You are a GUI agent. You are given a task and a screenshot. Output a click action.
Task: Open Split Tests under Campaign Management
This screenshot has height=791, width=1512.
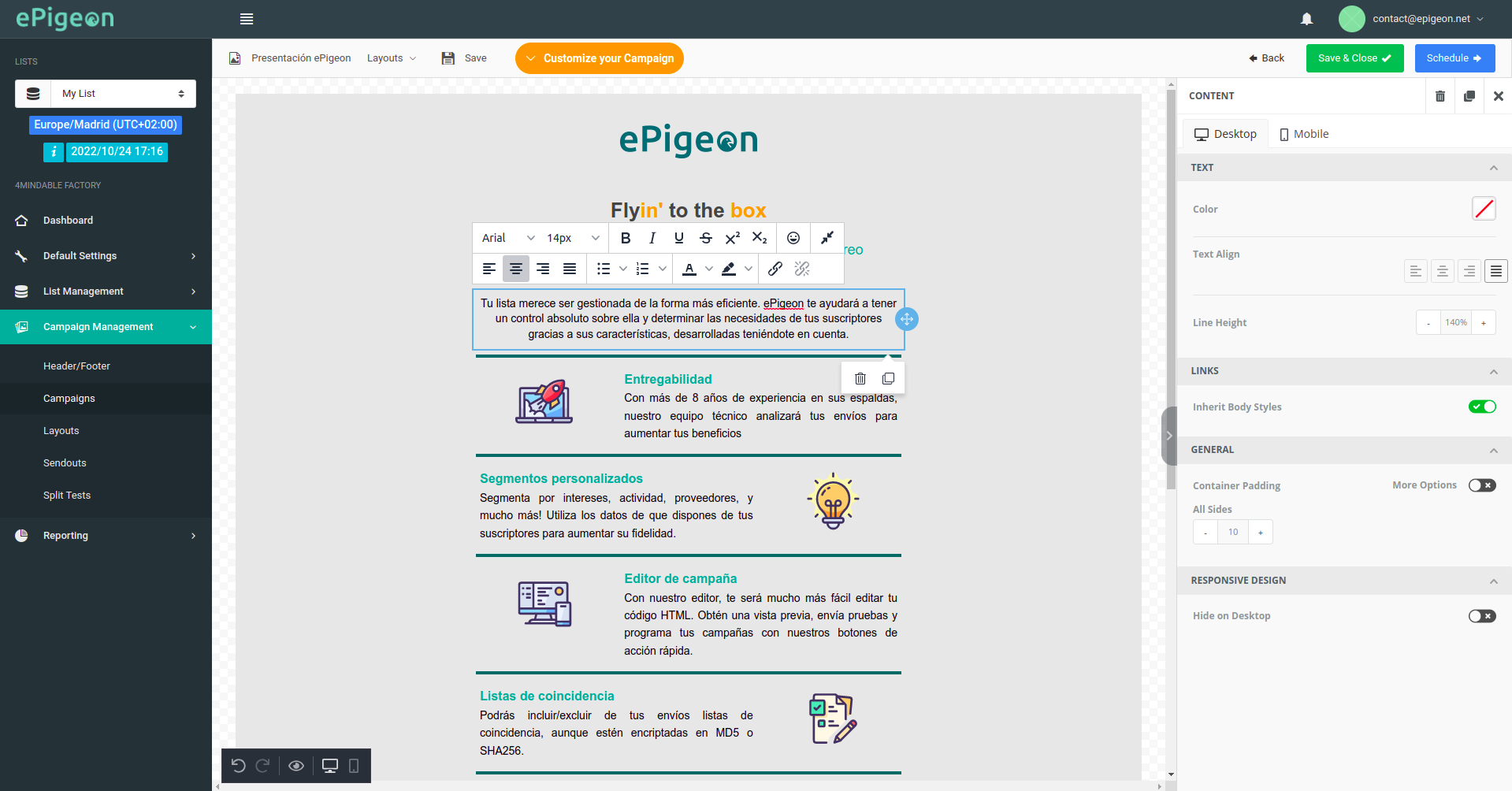(67, 495)
